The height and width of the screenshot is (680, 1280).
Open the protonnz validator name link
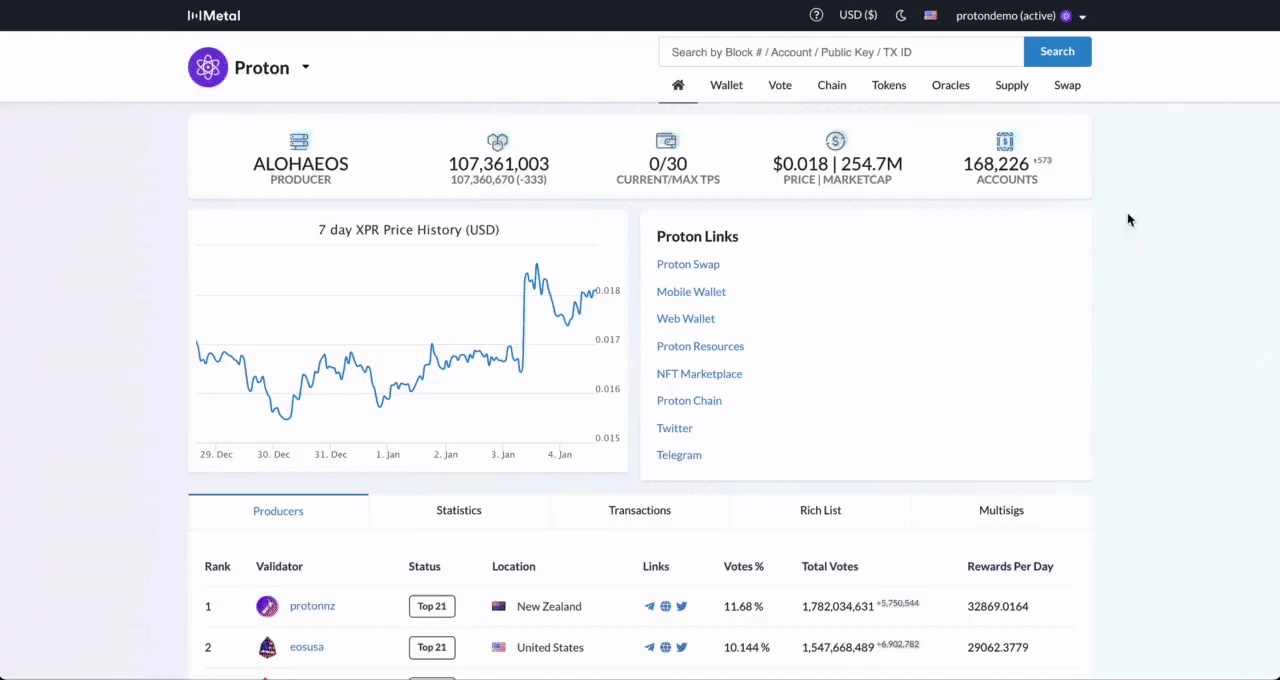[x=313, y=606]
